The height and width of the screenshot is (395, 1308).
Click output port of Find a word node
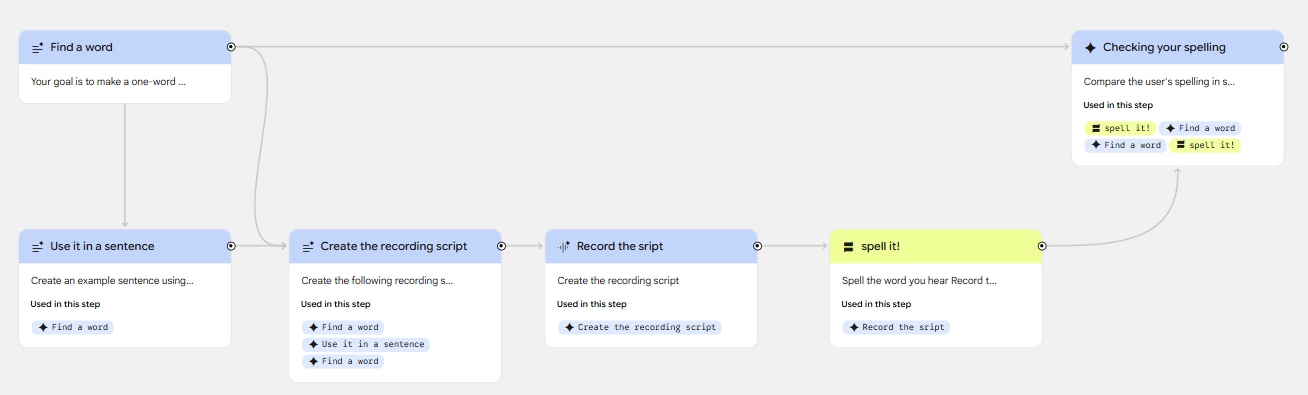[x=231, y=46]
